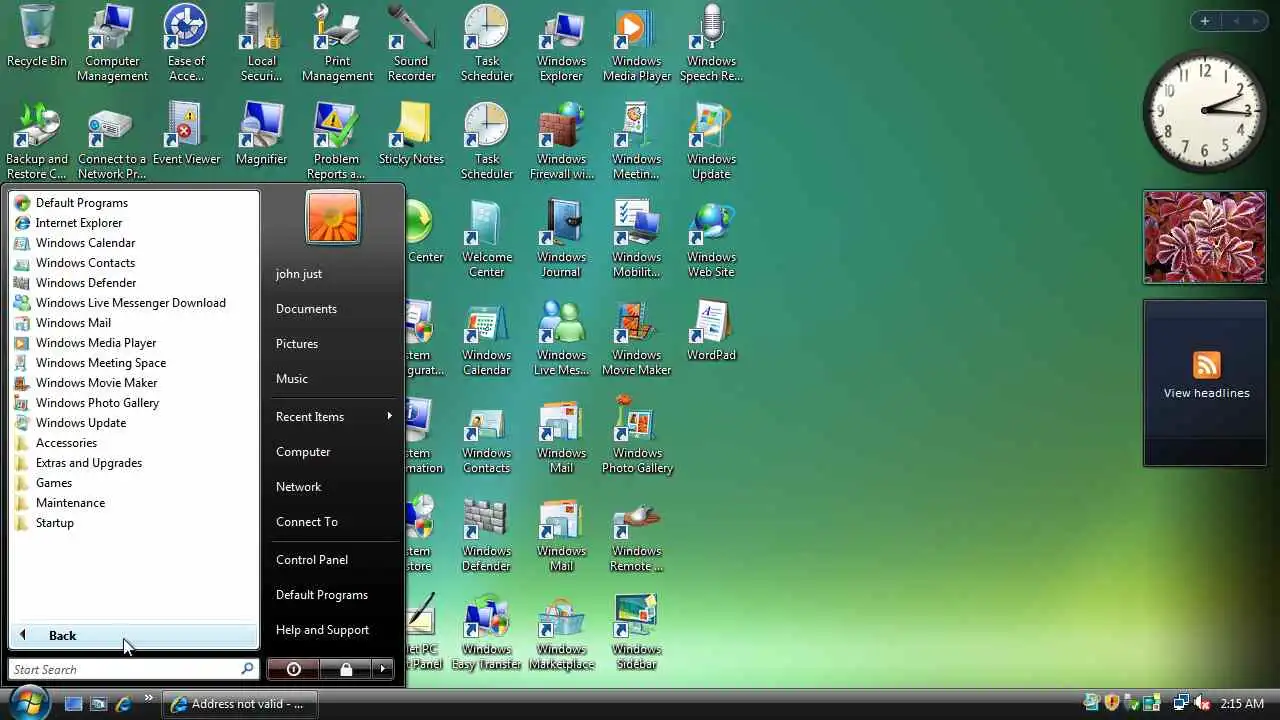Viewport: 1280px width, 720px height.
Task: Open Magnifier desktop shortcut
Action: [262, 134]
